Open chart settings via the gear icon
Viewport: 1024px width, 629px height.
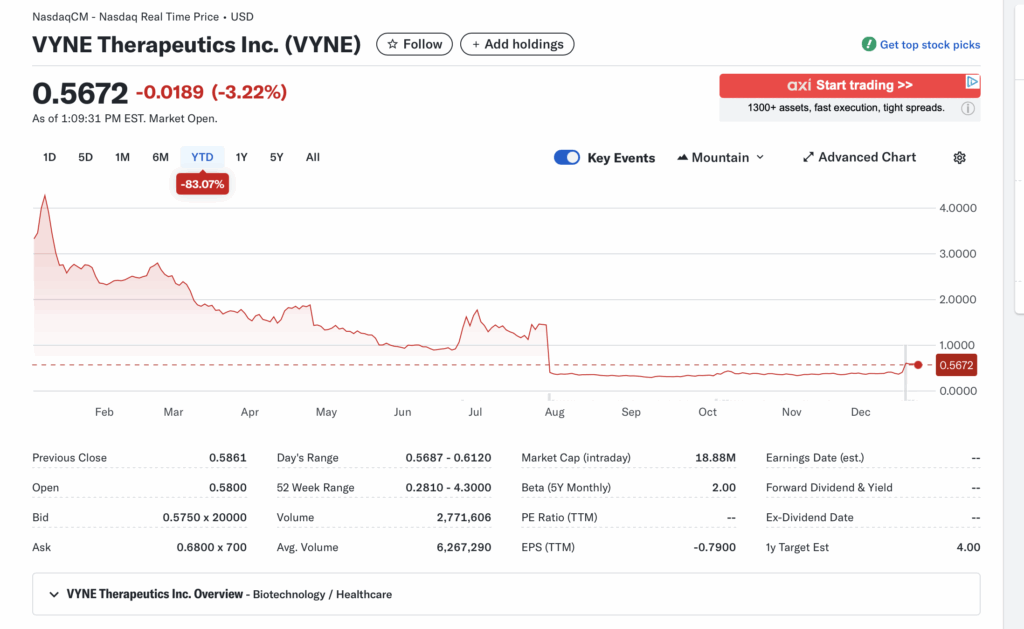959,157
